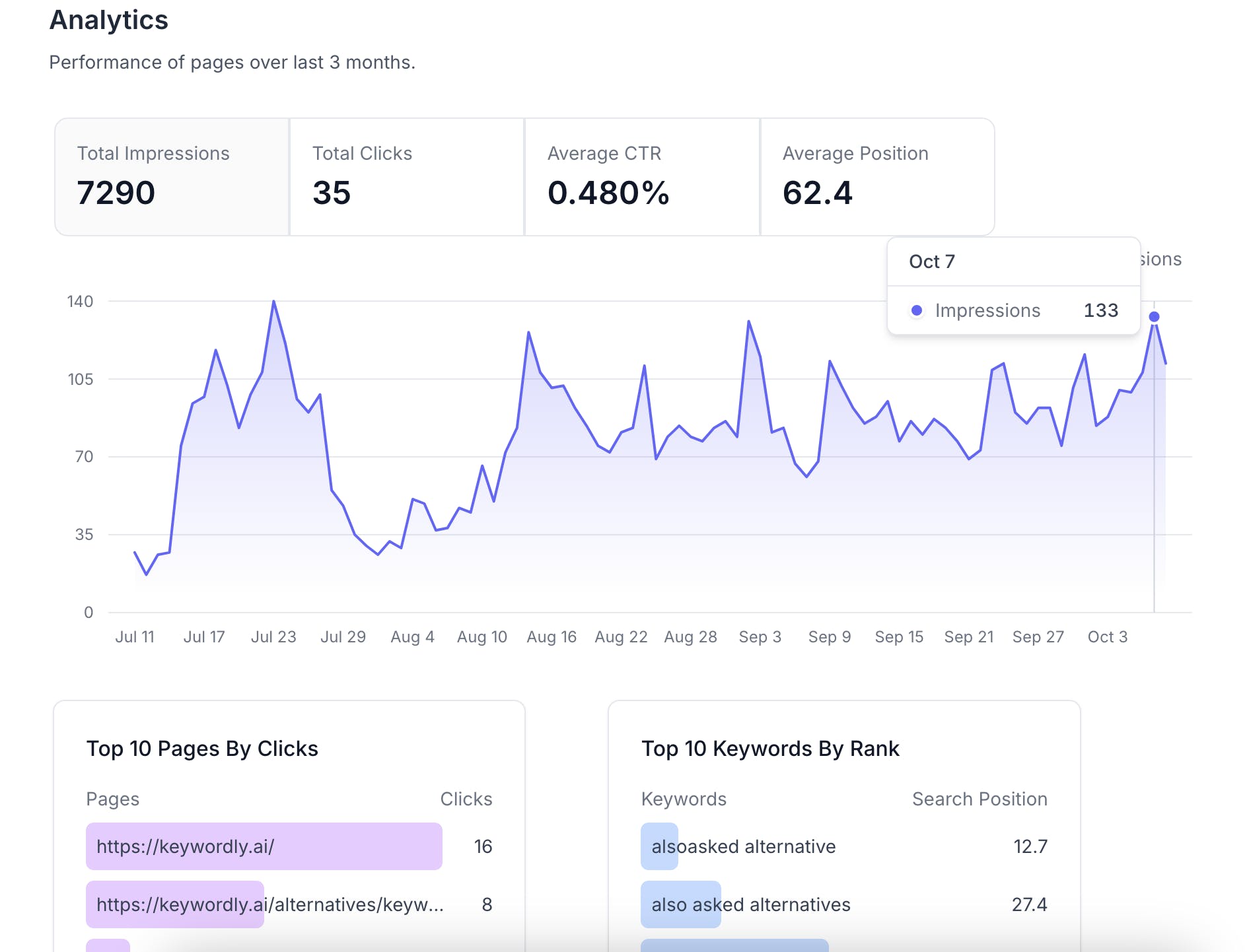Click the 'Top 10 Keywords By Rank' heading
The height and width of the screenshot is (952, 1251).
click(x=770, y=749)
